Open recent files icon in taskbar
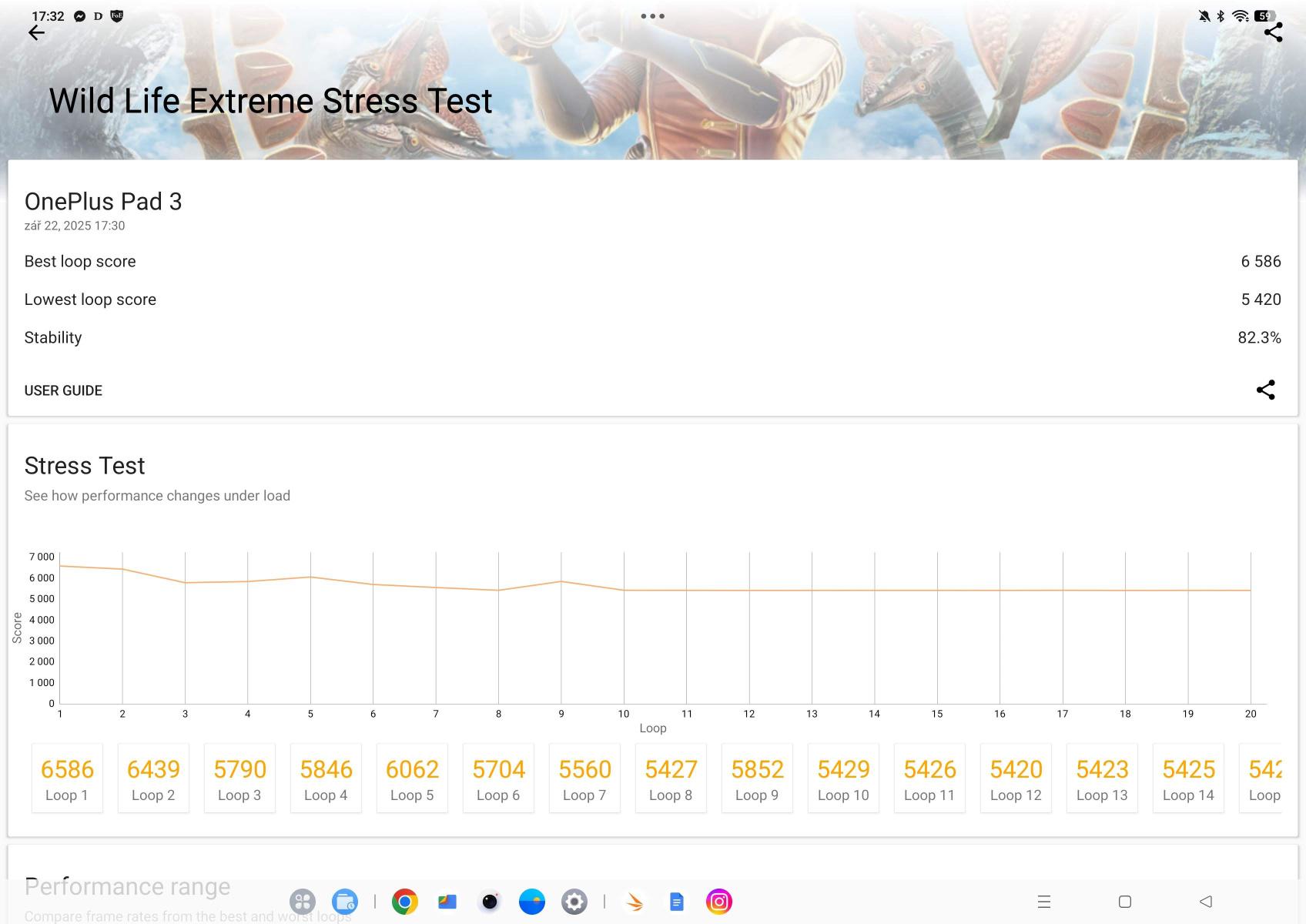1306x924 pixels. tap(344, 902)
